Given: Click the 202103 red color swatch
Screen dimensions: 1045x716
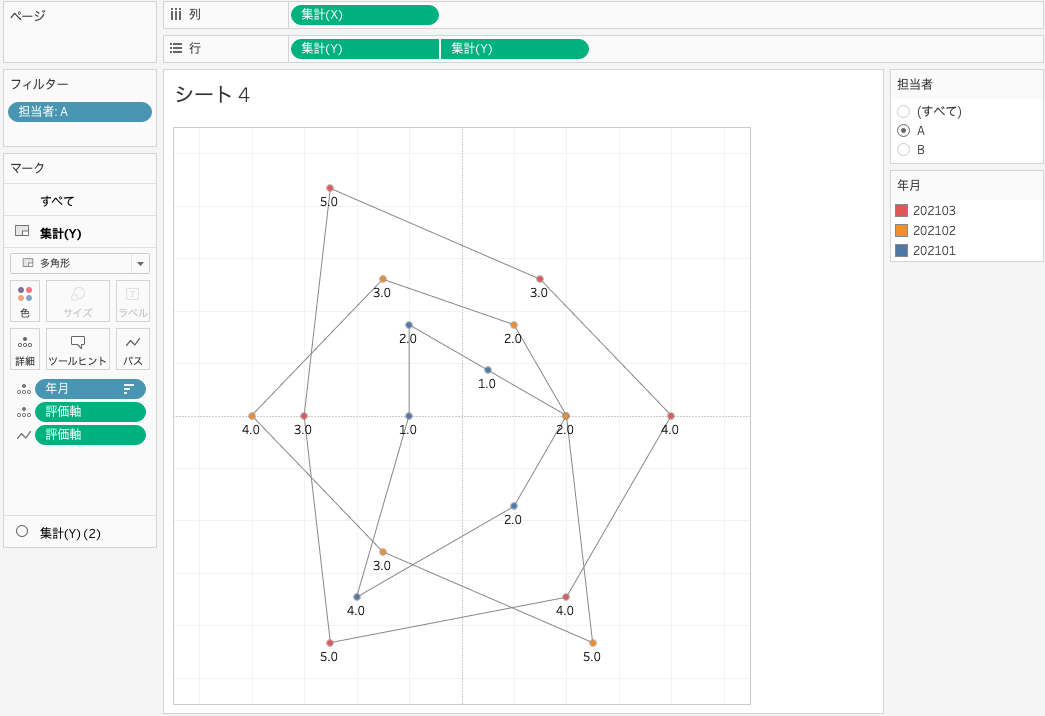Looking at the screenshot, I should tap(901, 211).
